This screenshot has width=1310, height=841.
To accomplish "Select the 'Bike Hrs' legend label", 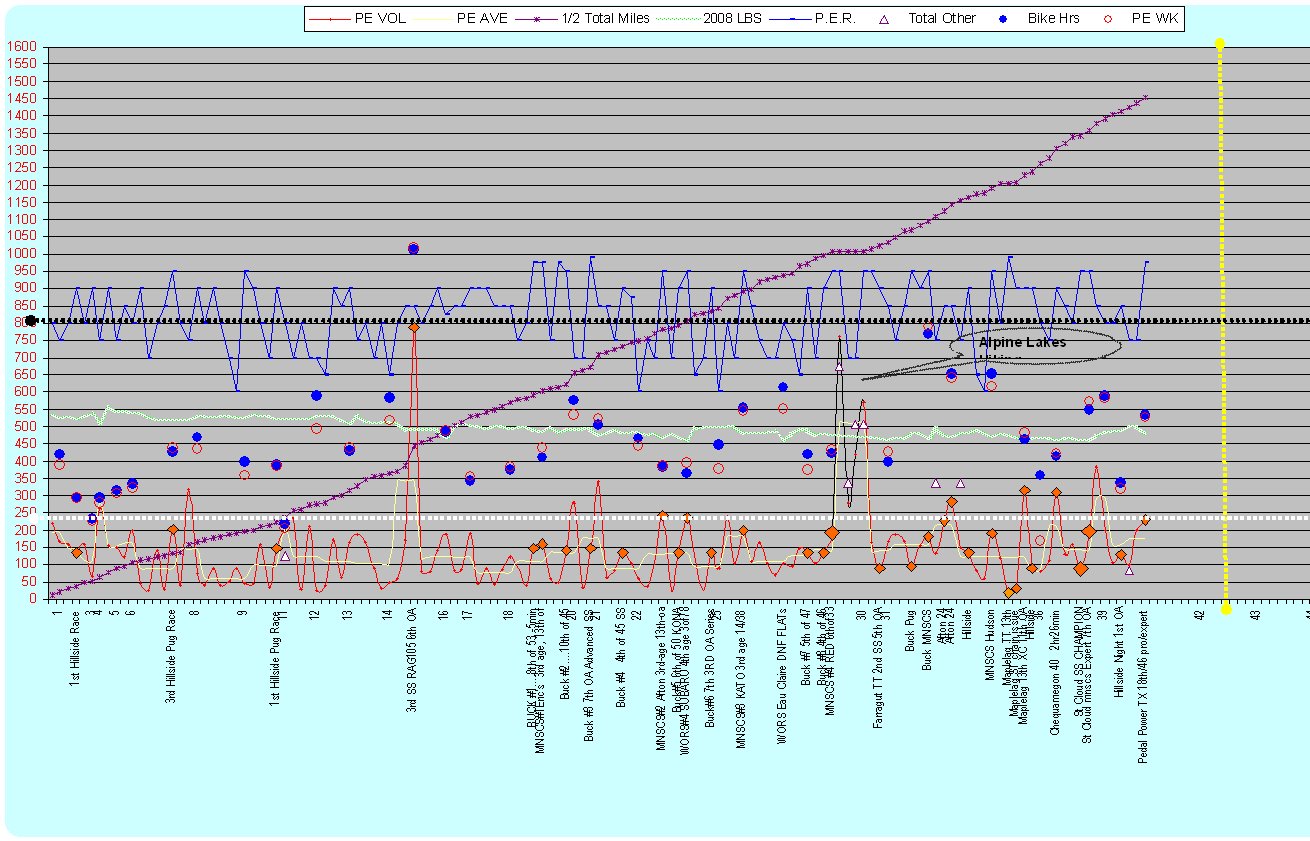I will click(1052, 18).
